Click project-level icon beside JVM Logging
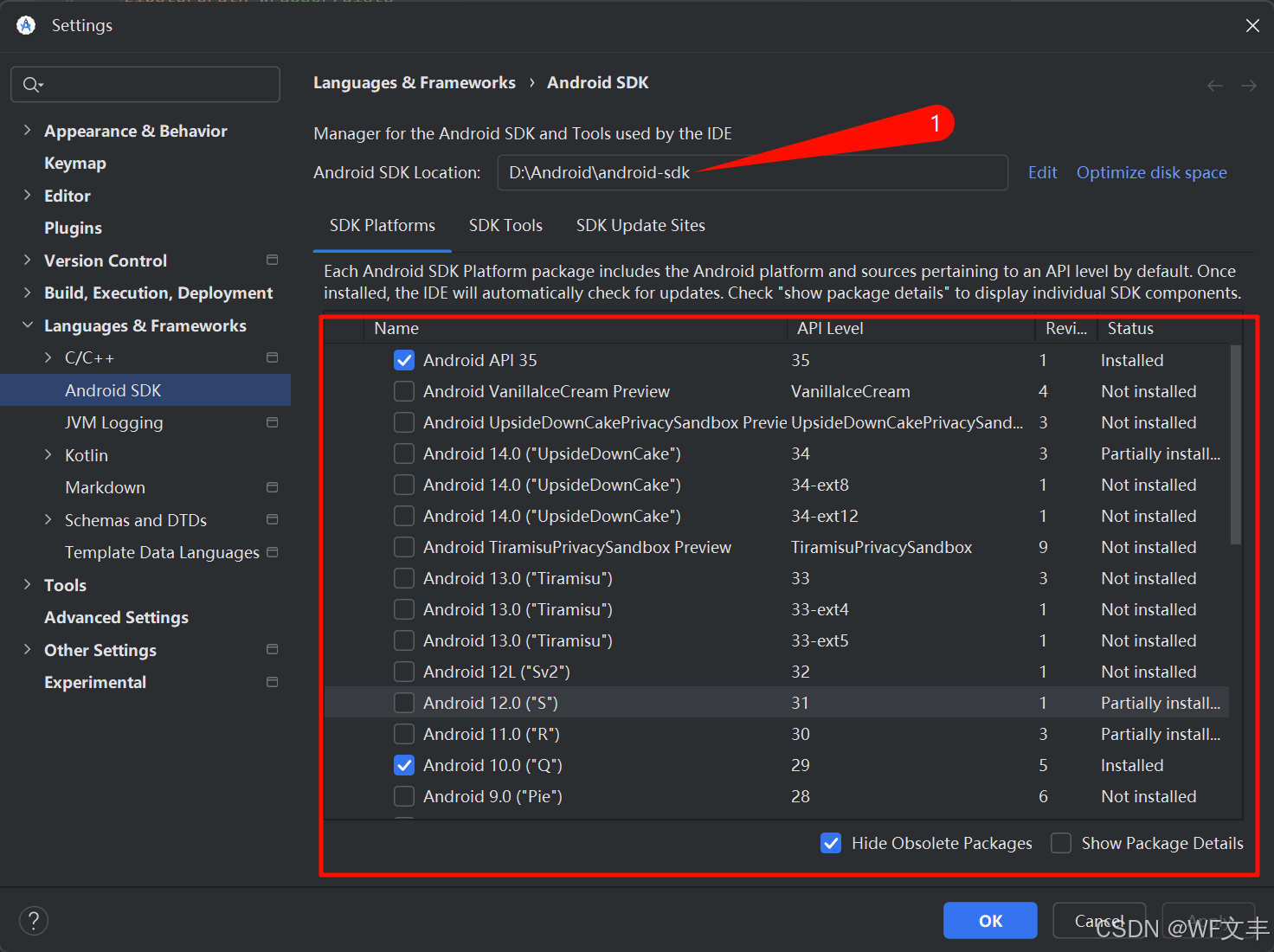 coord(272,422)
